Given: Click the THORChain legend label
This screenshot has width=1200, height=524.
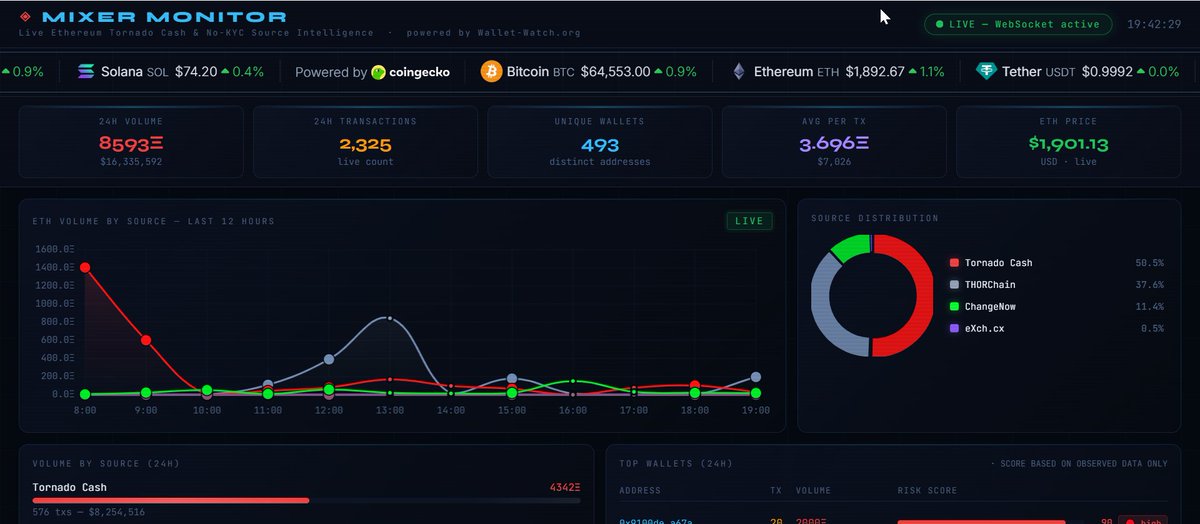Looking at the screenshot, I should (992, 285).
